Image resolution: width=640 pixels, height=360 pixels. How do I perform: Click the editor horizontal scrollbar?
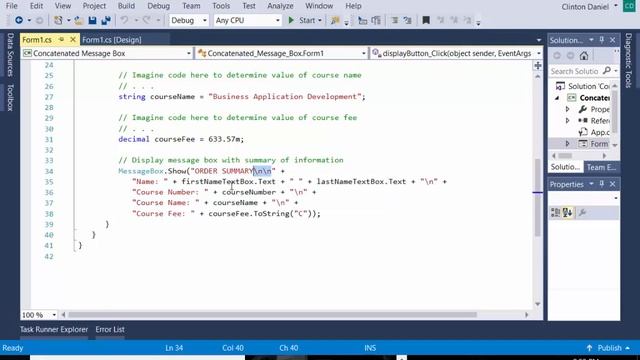pos(272,315)
